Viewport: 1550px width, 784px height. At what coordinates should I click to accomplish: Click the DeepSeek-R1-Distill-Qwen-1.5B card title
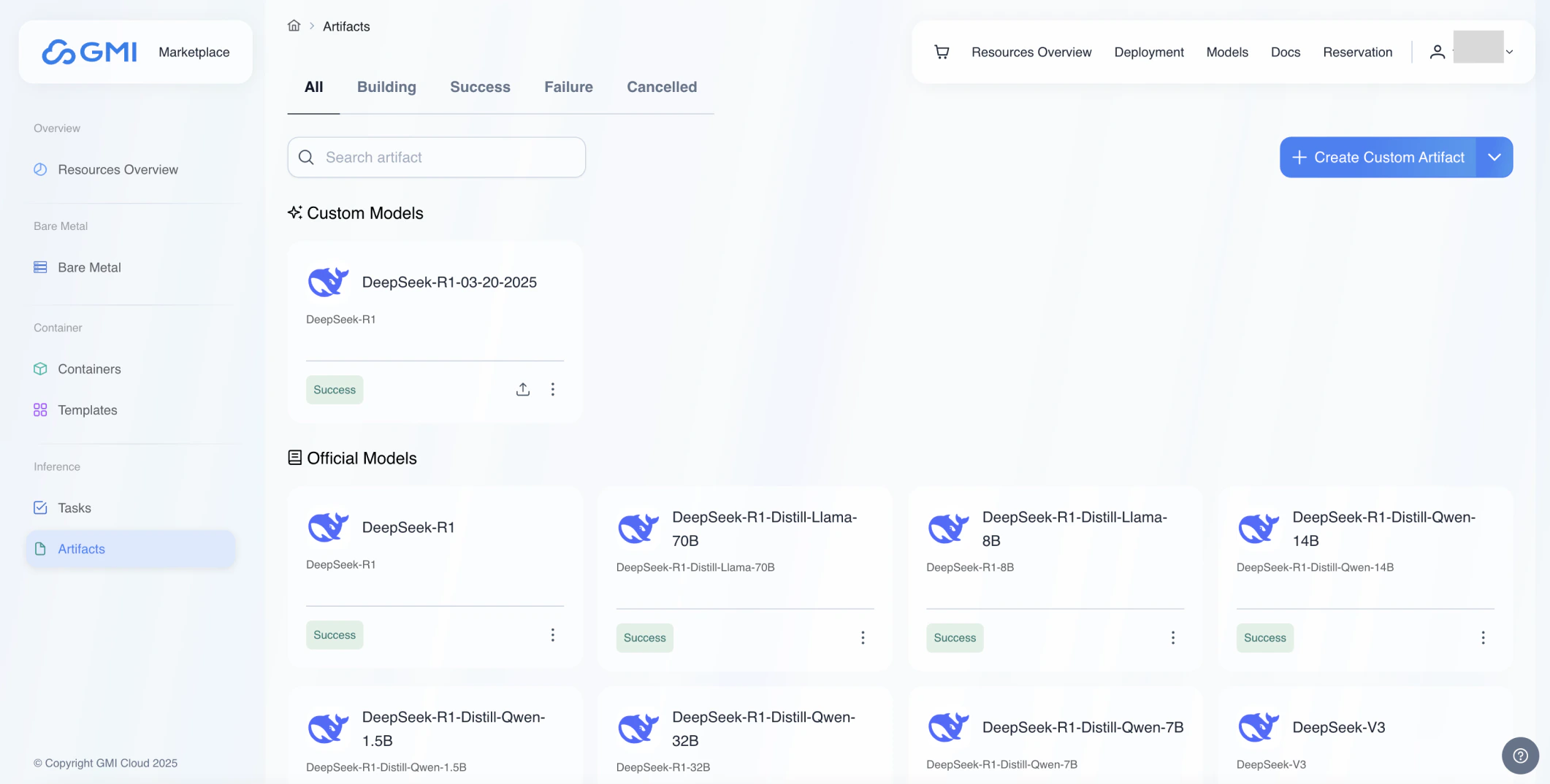point(454,729)
